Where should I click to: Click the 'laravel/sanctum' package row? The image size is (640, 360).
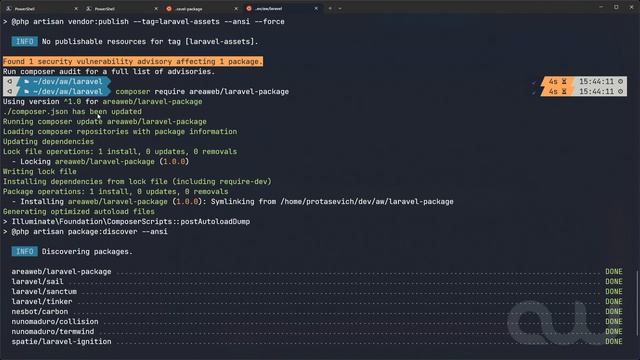(317, 291)
